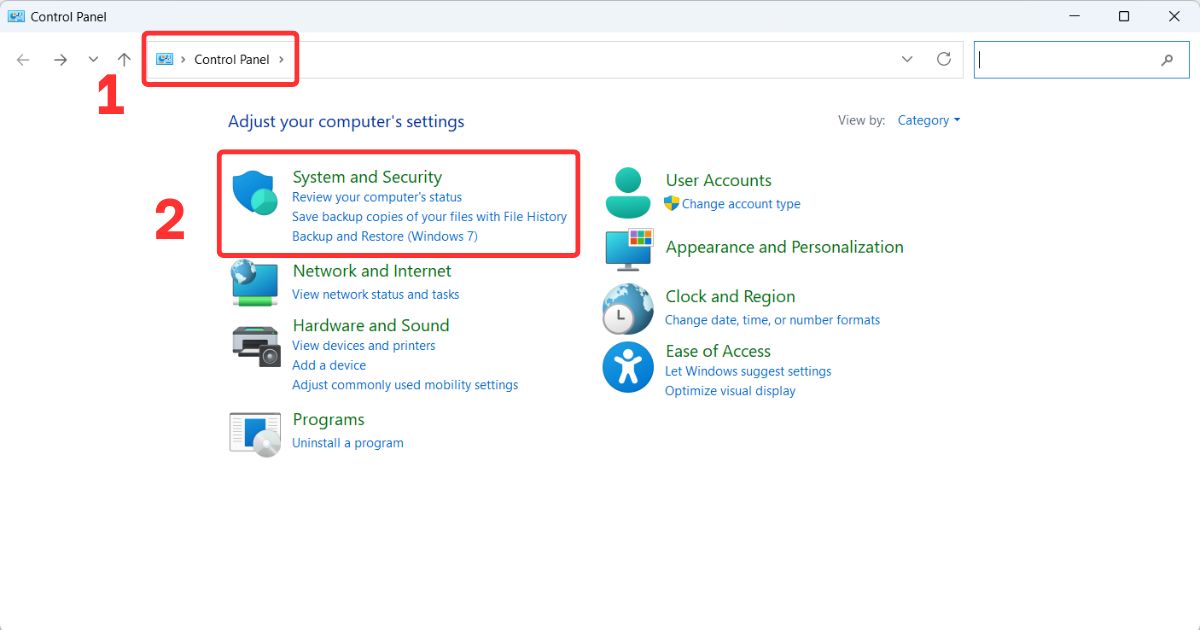Viewport: 1200px width, 630px height.
Task: Open Review your computer's status
Action: point(377,197)
